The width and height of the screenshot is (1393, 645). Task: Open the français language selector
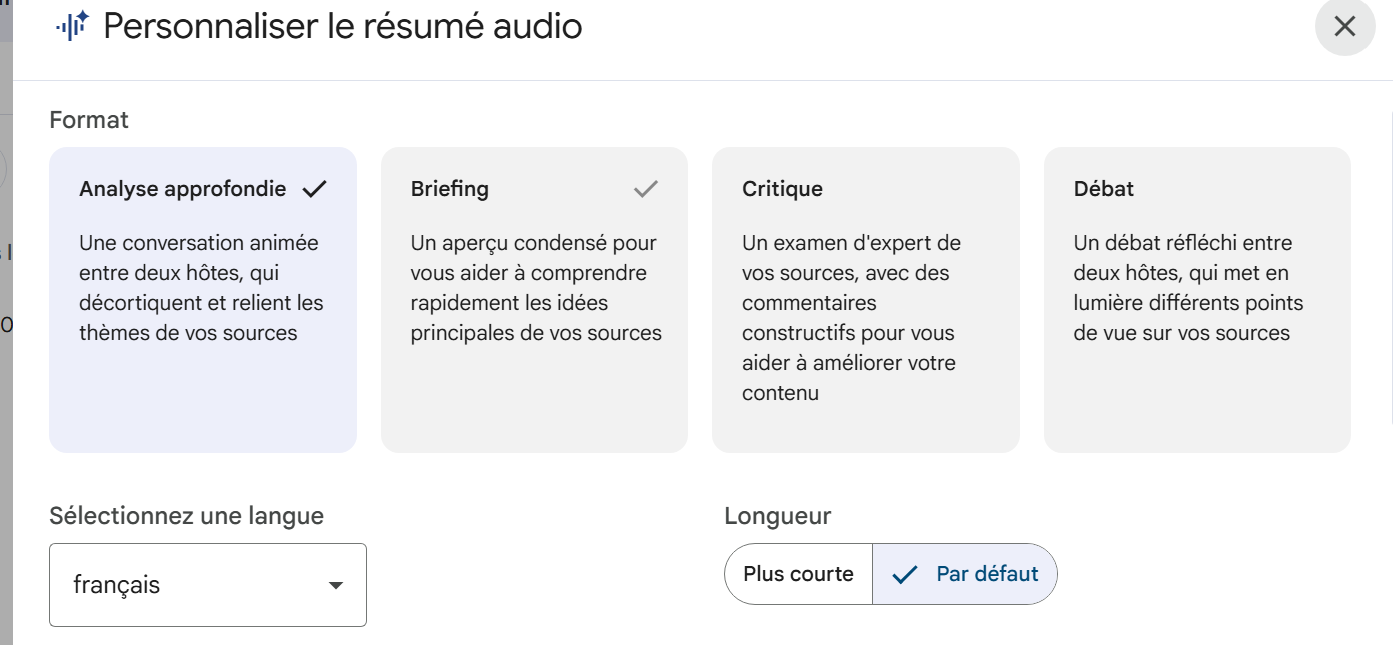tap(207, 585)
